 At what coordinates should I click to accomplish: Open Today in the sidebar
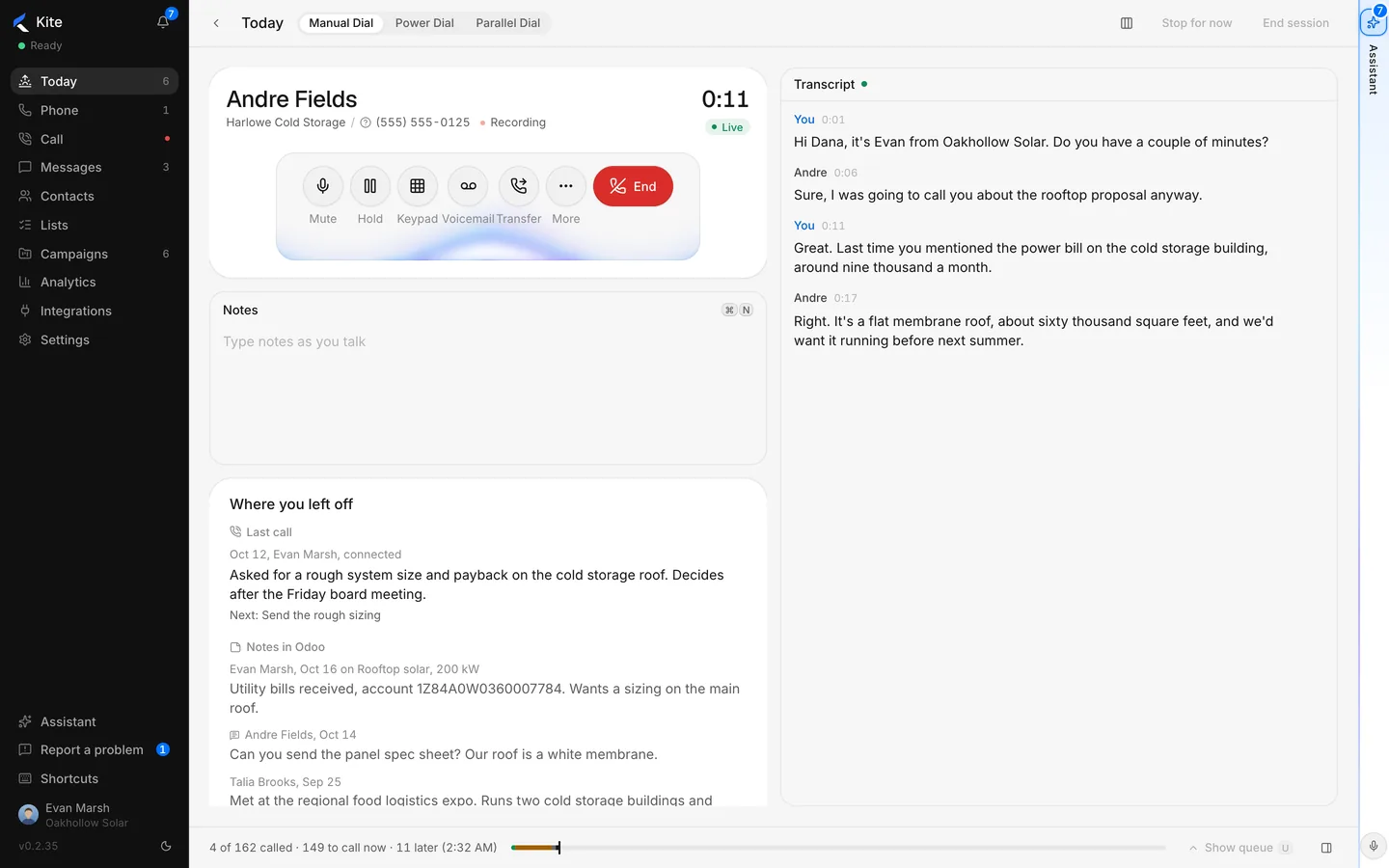click(x=95, y=81)
